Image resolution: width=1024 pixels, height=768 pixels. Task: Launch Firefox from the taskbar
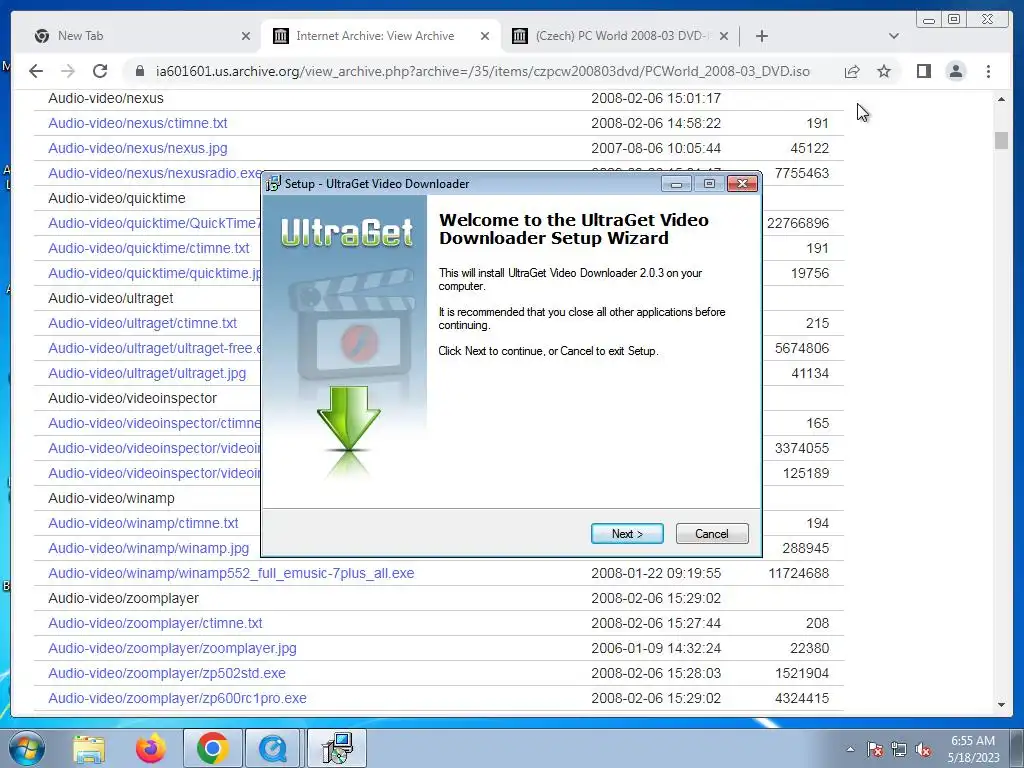click(x=150, y=748)
